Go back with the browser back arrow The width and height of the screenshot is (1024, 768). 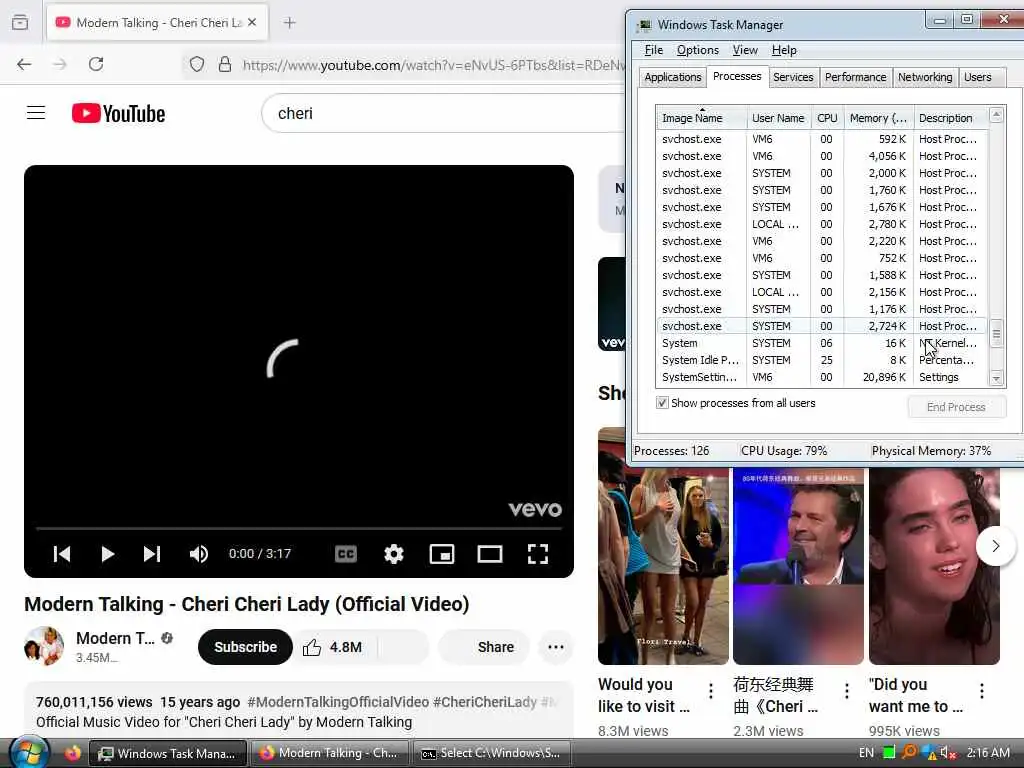coord(24,64)
